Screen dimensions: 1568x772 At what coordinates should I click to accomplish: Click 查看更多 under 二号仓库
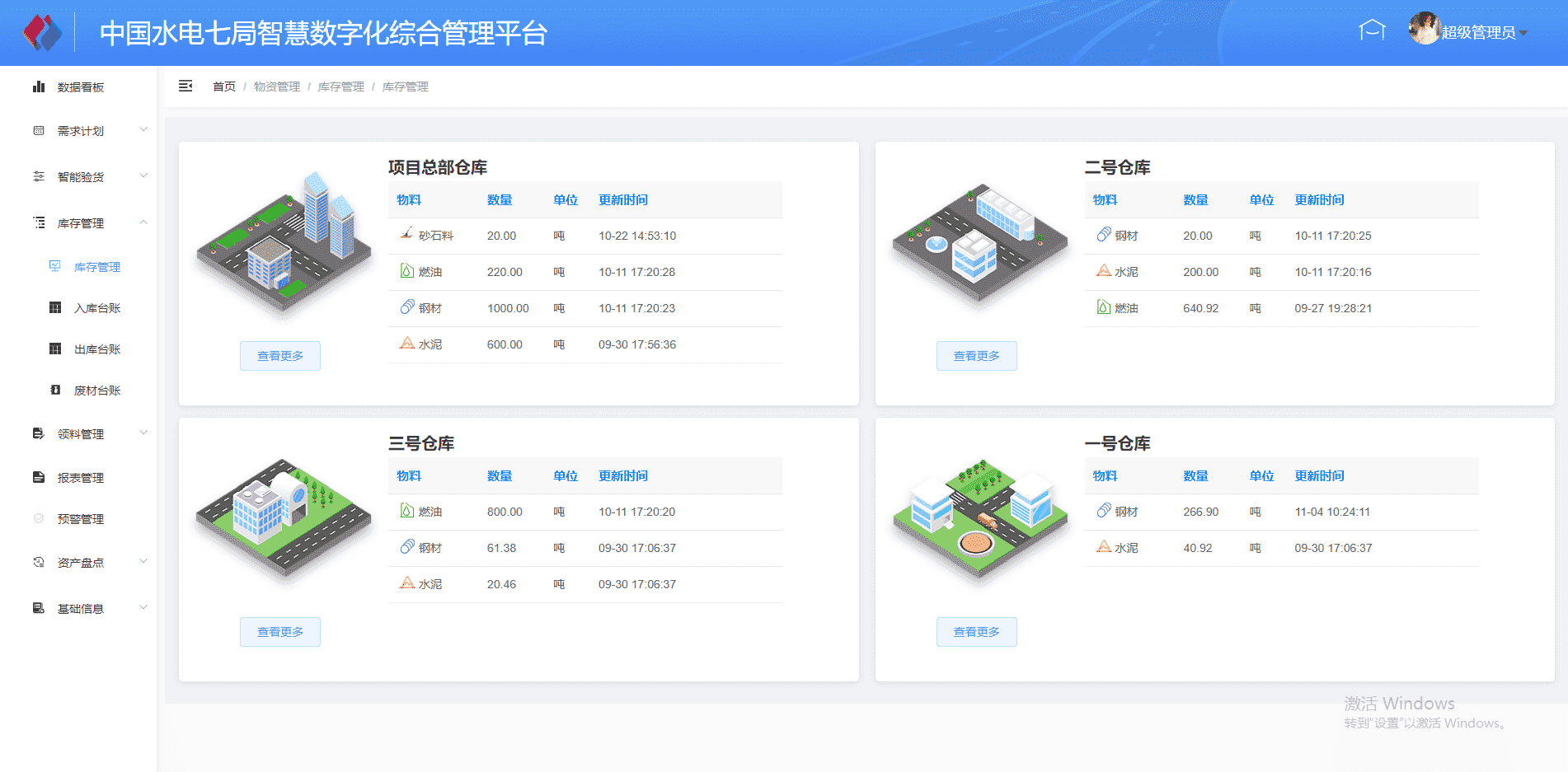(976, 356)
